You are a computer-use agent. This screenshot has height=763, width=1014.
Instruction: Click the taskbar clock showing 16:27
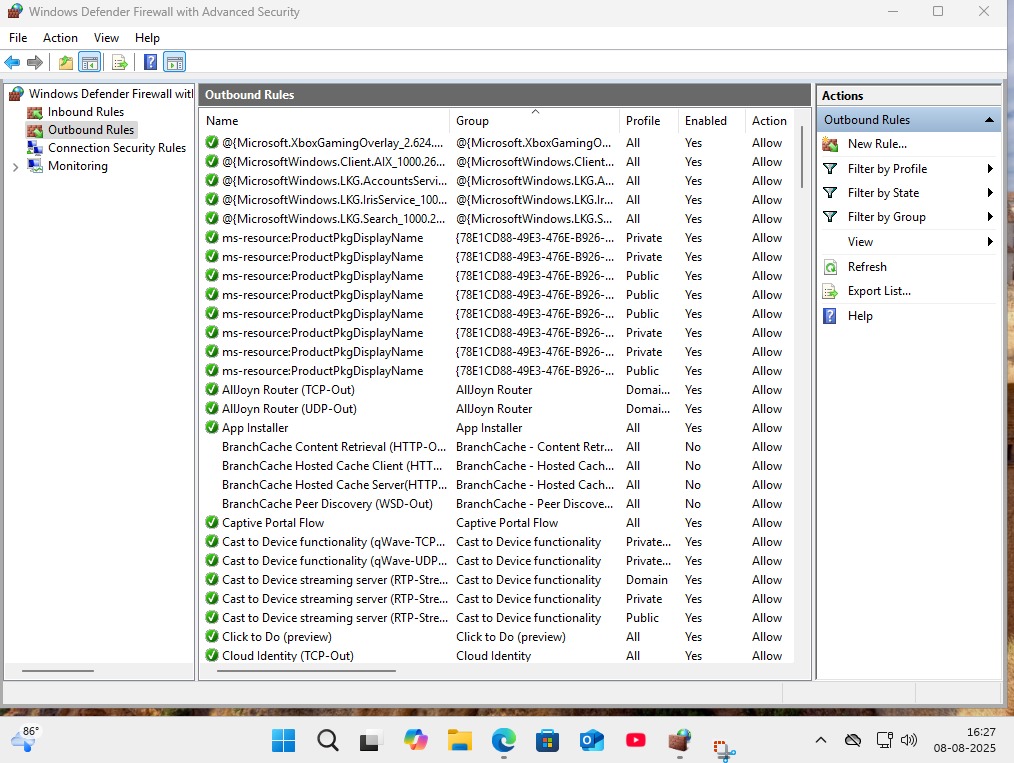point(980,733)
